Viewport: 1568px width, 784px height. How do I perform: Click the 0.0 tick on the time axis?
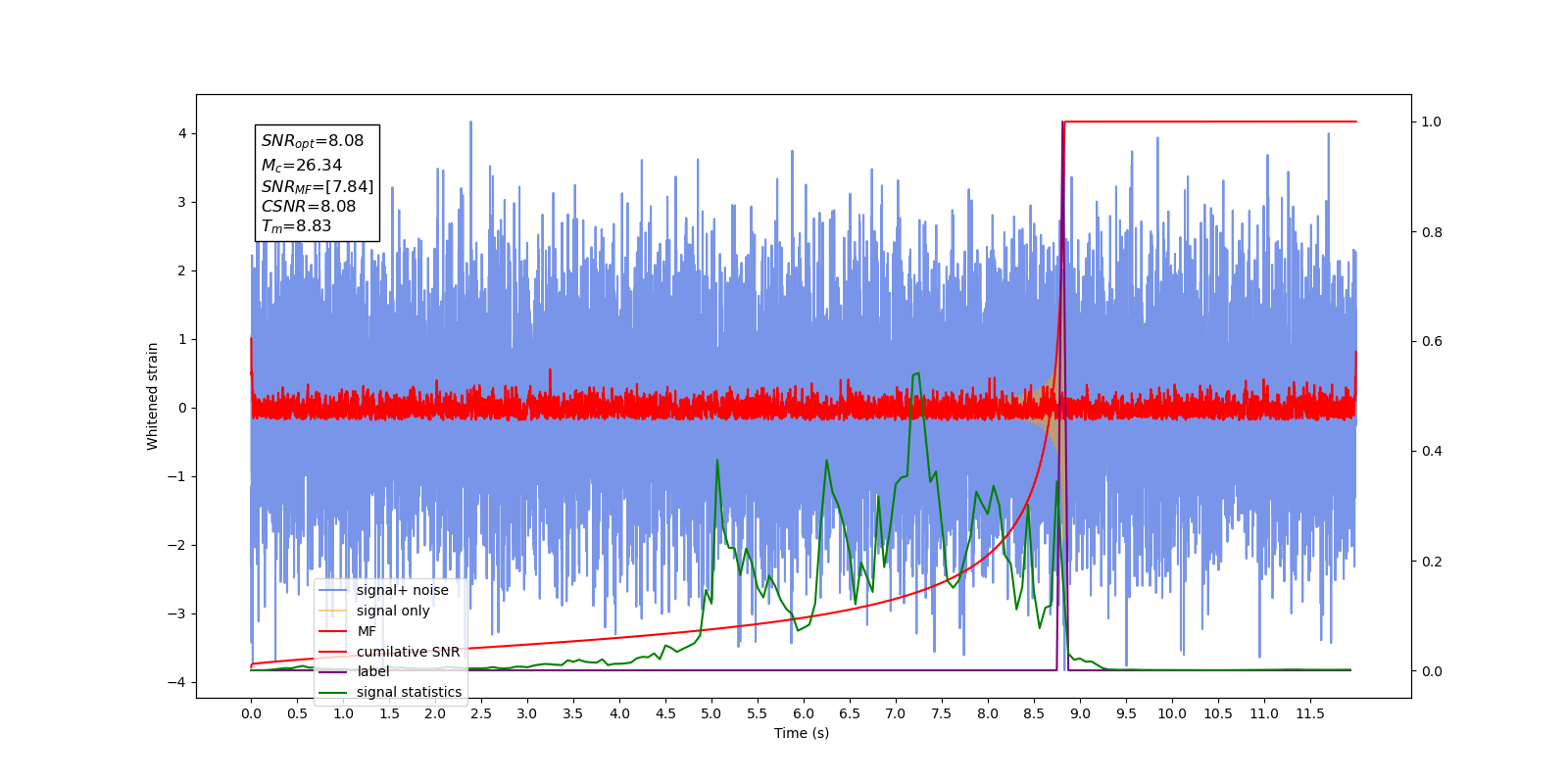click(251, 713)
